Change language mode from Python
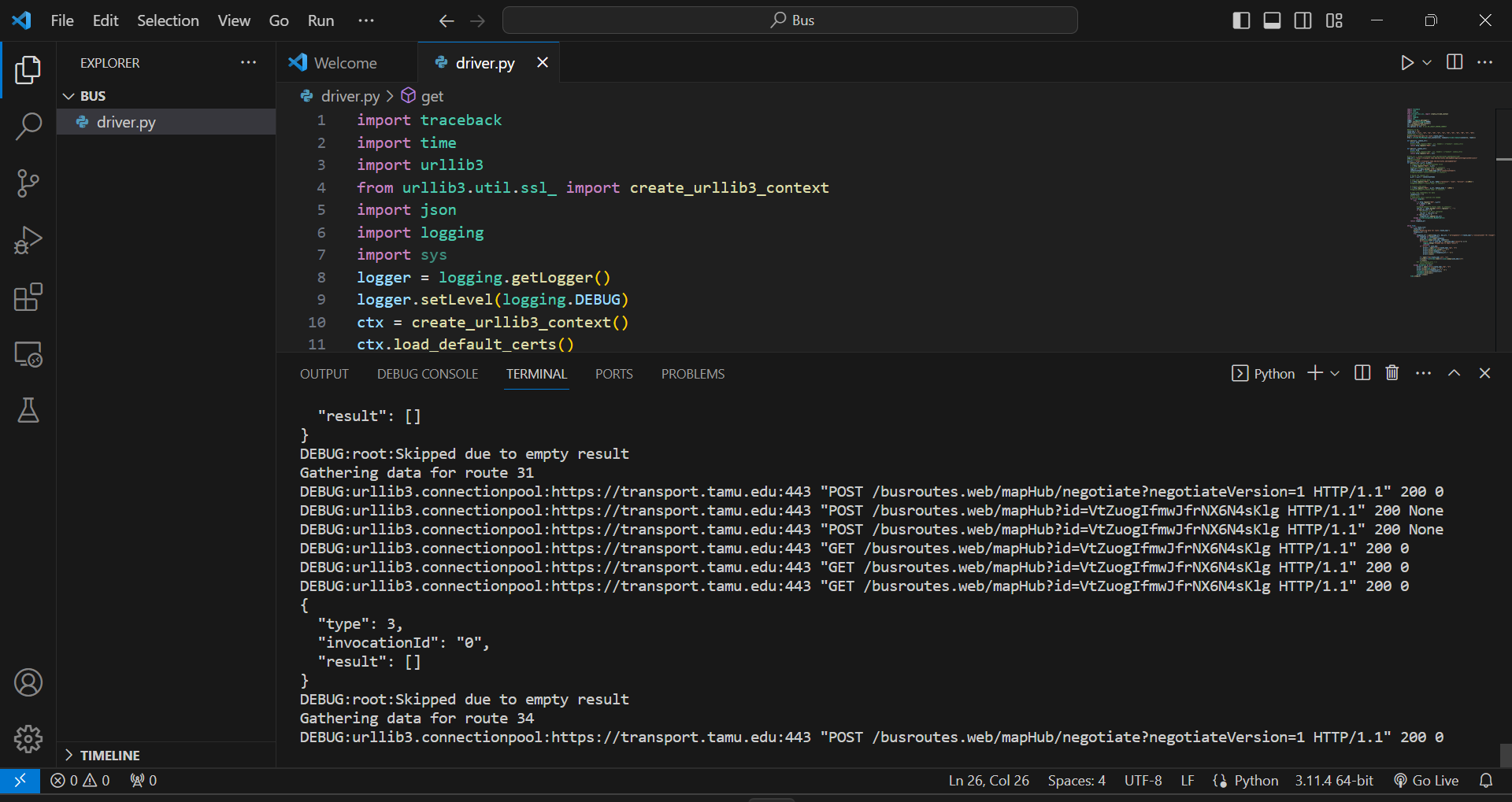 pos(1256,780)
